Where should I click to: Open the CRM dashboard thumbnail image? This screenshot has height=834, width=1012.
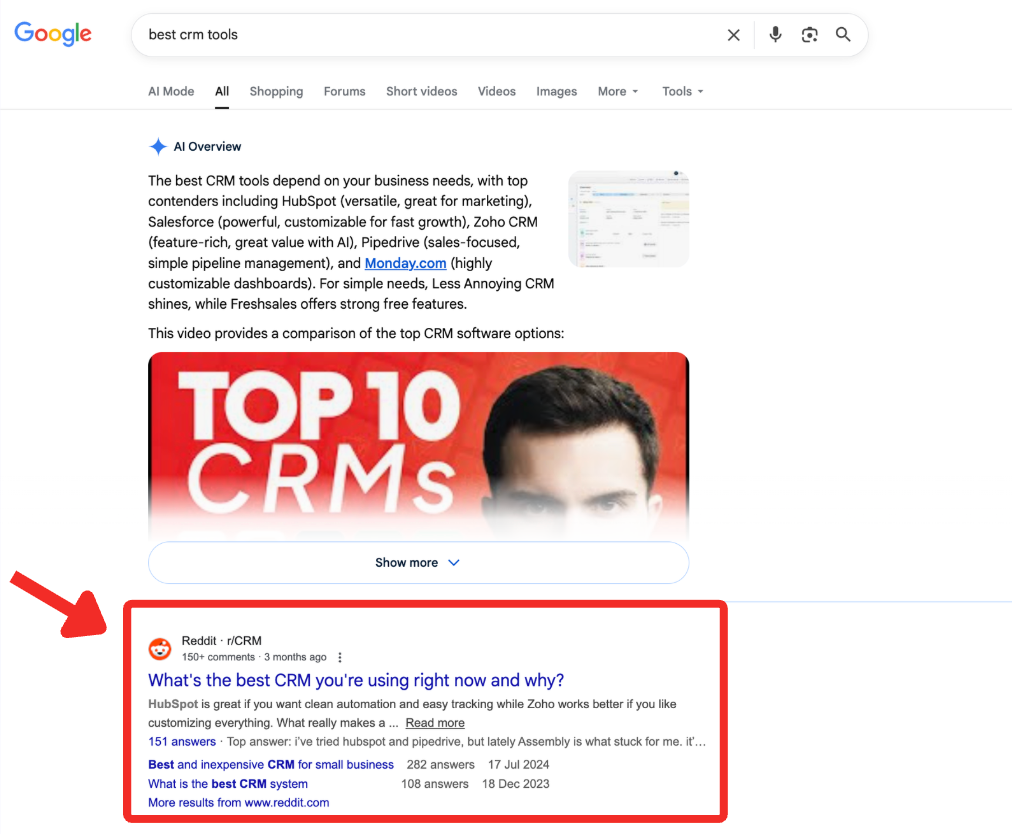(x=629, y=219)
